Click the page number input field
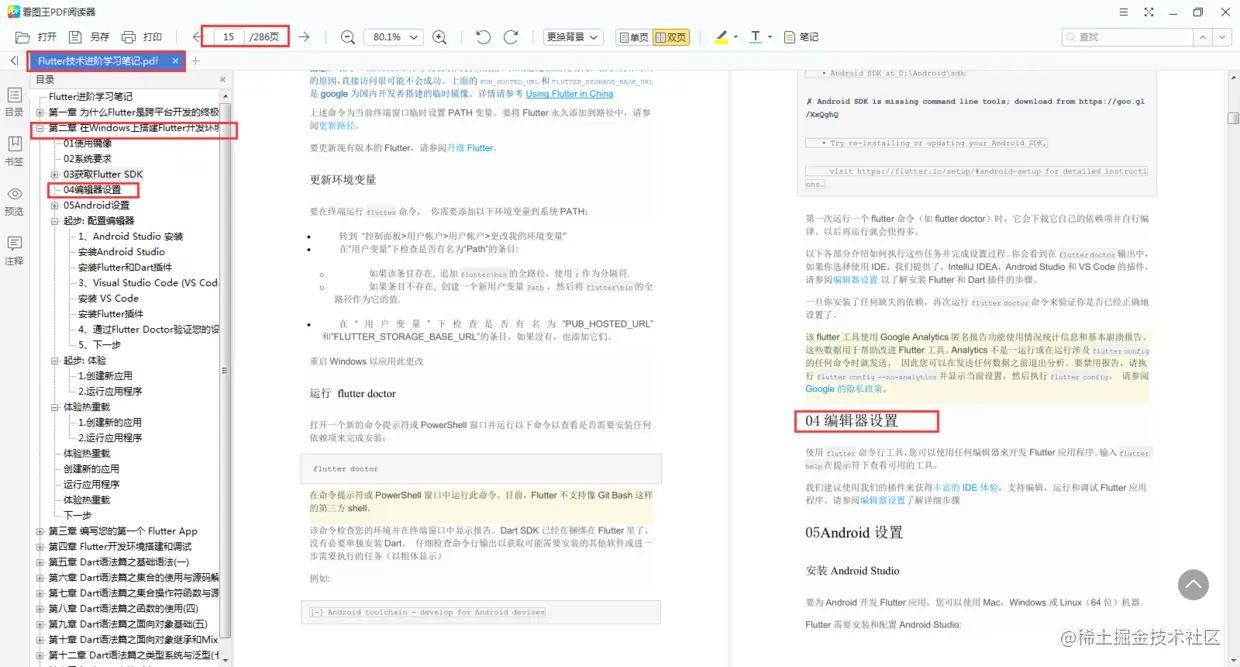The height and width of the screenshot is (667, 1240). click(x=228, y=37)
